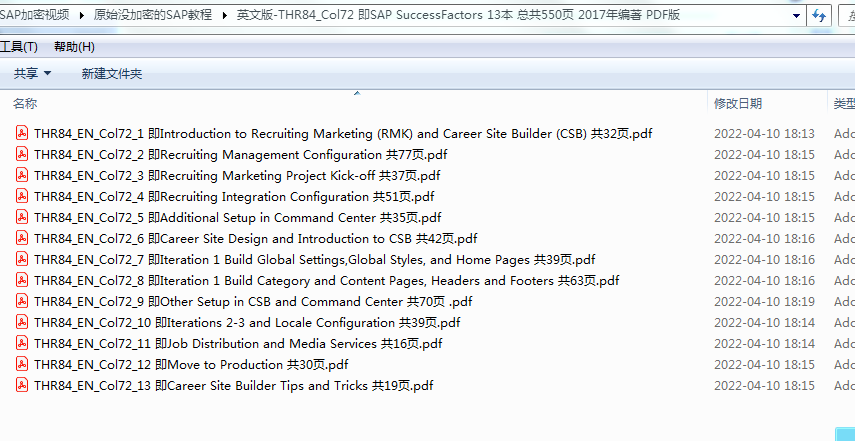
Task: Click the refresh button beside address bar
Action: click(x=818, y=15)
